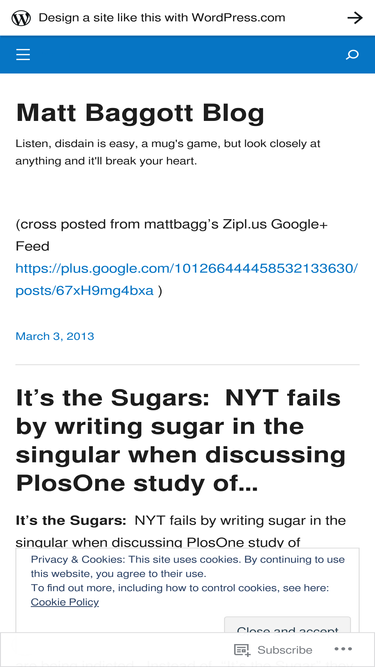Click the WordPress logo icon

pos(21,18)
